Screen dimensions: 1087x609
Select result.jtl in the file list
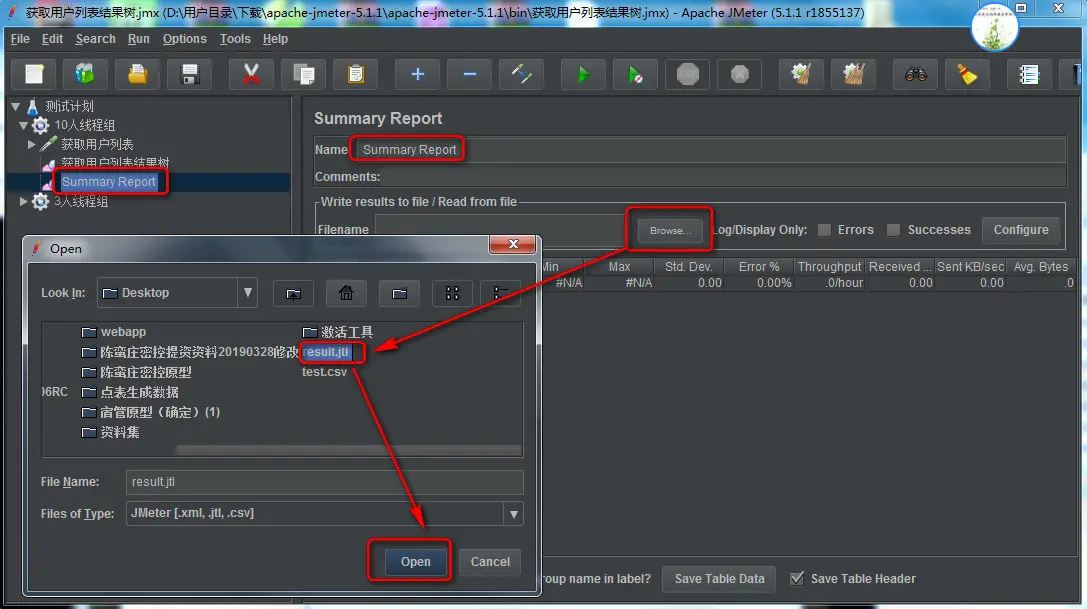[325, 352]
